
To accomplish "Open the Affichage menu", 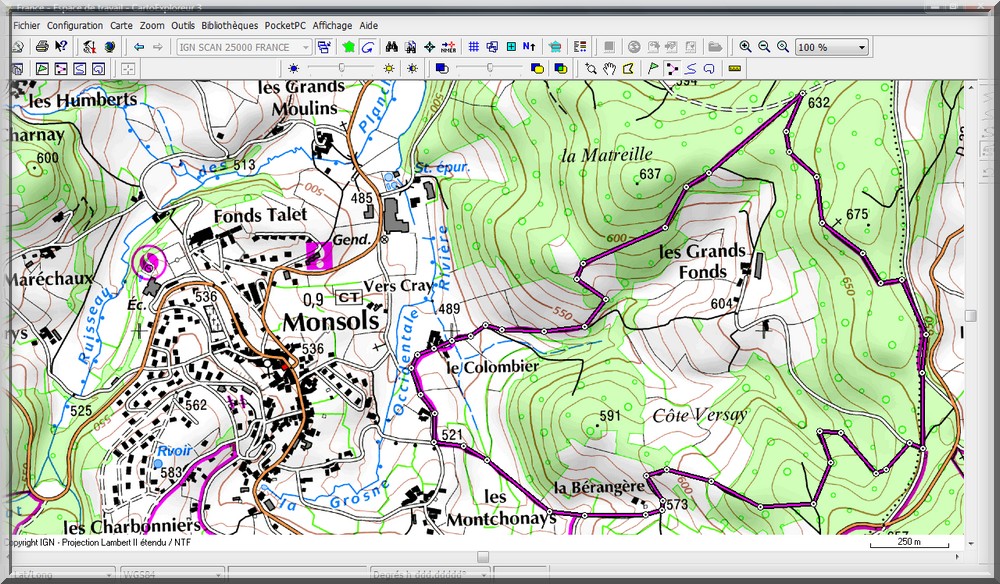I will click(x=332, y=26).
